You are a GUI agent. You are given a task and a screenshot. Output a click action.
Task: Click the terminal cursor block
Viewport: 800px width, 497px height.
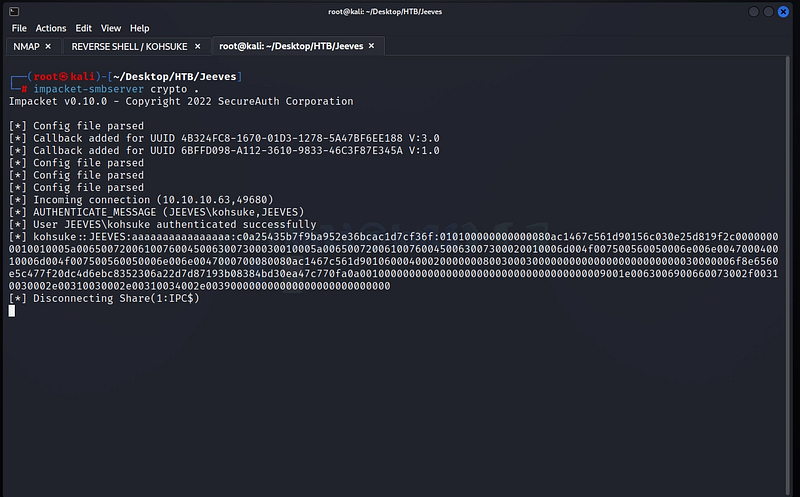point(12,311)
